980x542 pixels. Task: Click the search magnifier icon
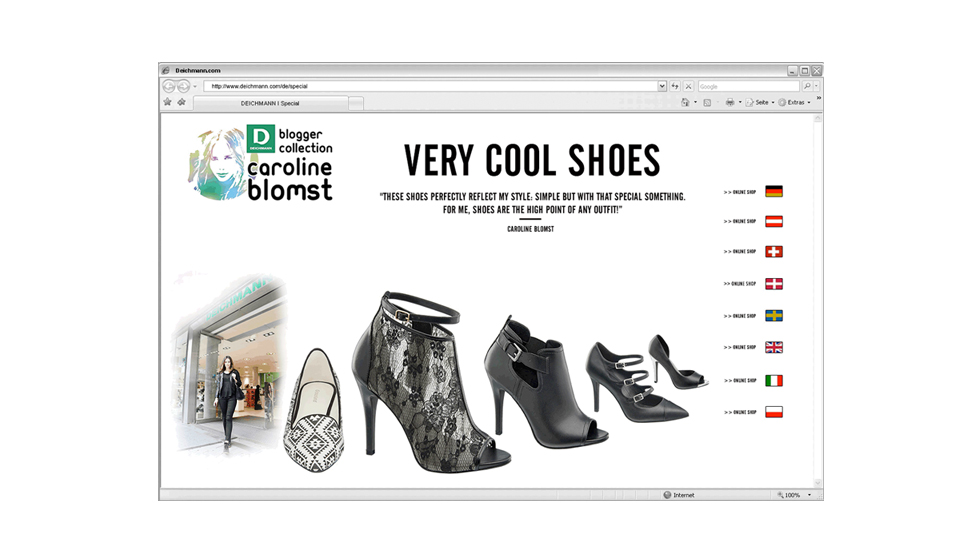pyautogui.click(x=807, y=86)
